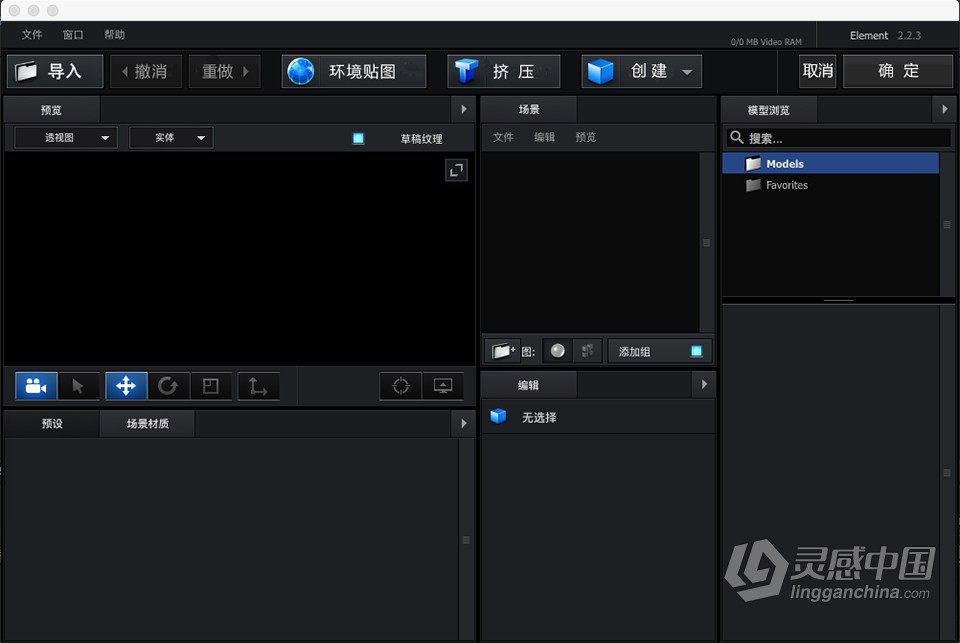Screen dimensions: 960x643
Task: Select the 预览 panel tab
Action: click(x=51, y=110)
